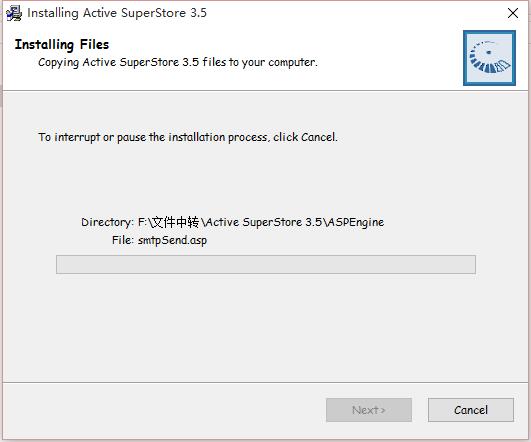The height and width of the screenshot is (442, 531).
Task: Click the smtpSend.asp file name
Action: tap(172, 240)
